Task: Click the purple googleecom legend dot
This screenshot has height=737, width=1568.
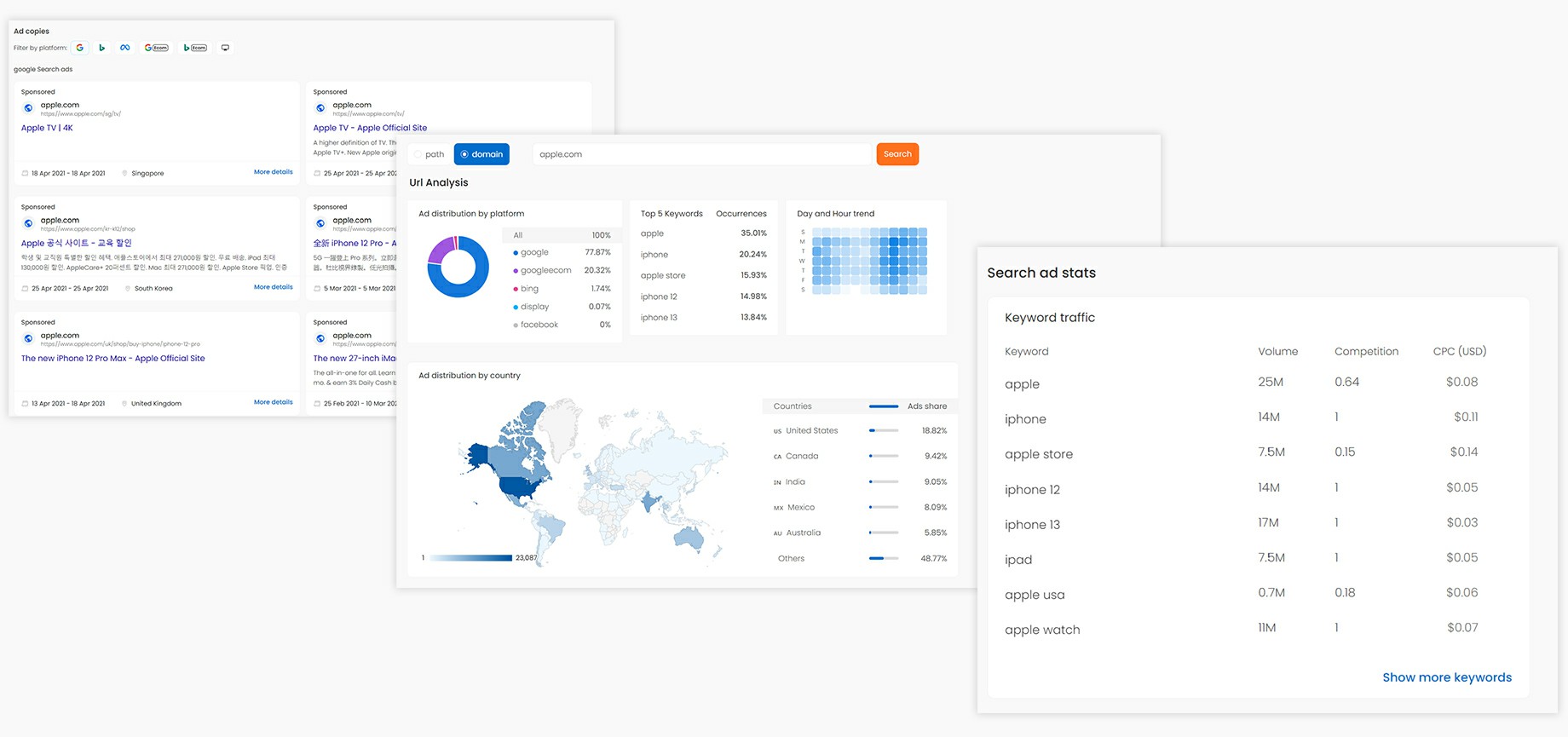Action: click(516, 271)
